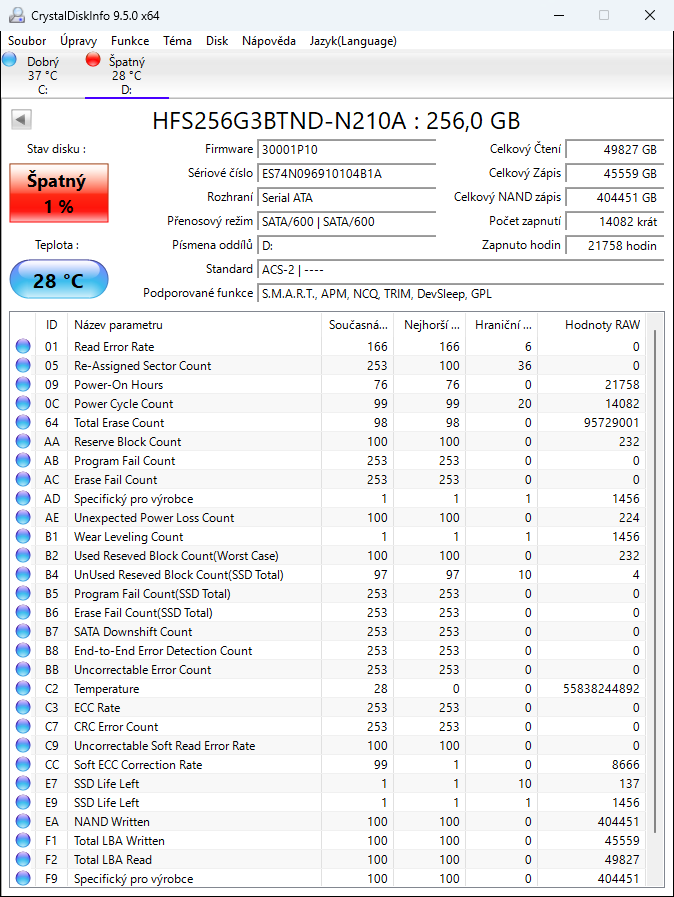Click the blue health circle on the C: tab

[9, 60]
